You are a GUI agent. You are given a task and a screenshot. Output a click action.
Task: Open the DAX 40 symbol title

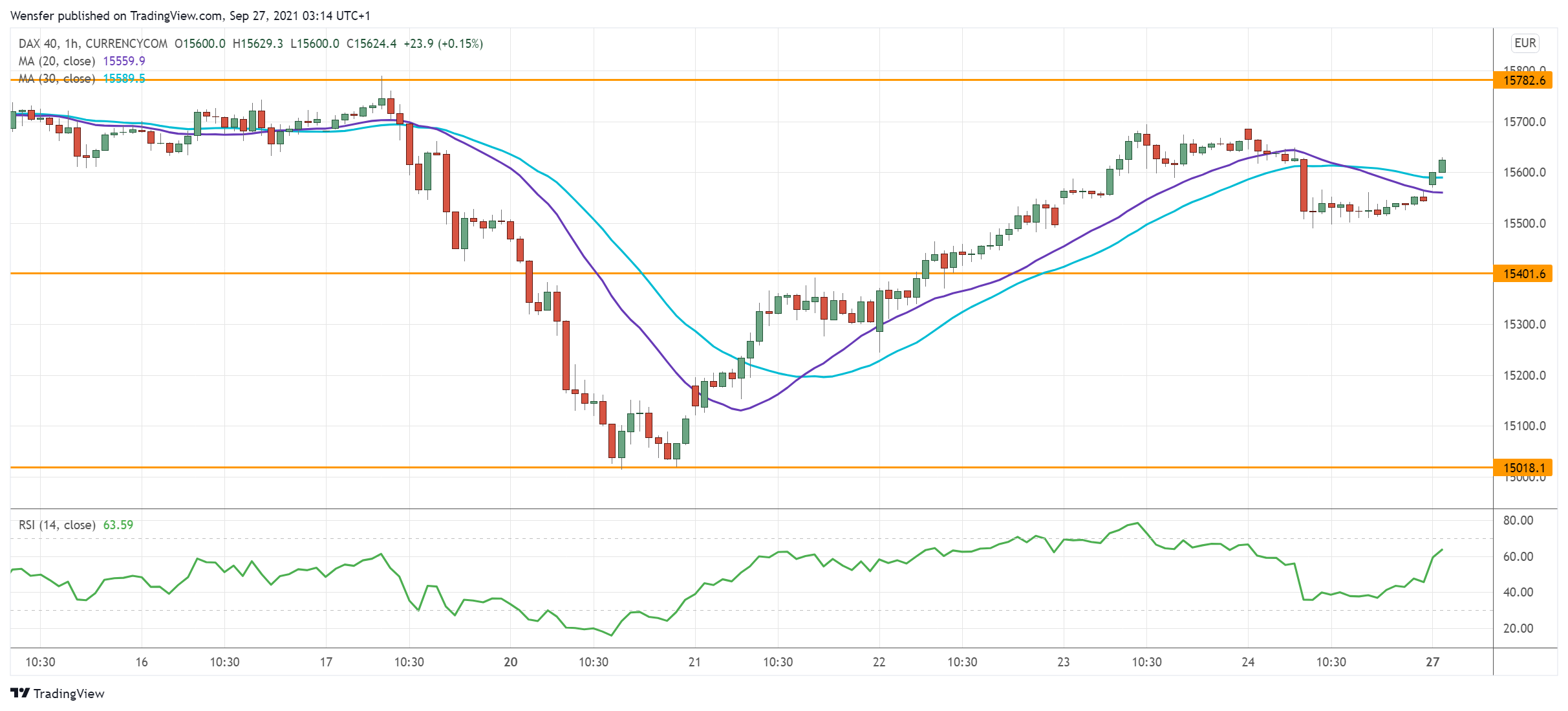[39, 43]
